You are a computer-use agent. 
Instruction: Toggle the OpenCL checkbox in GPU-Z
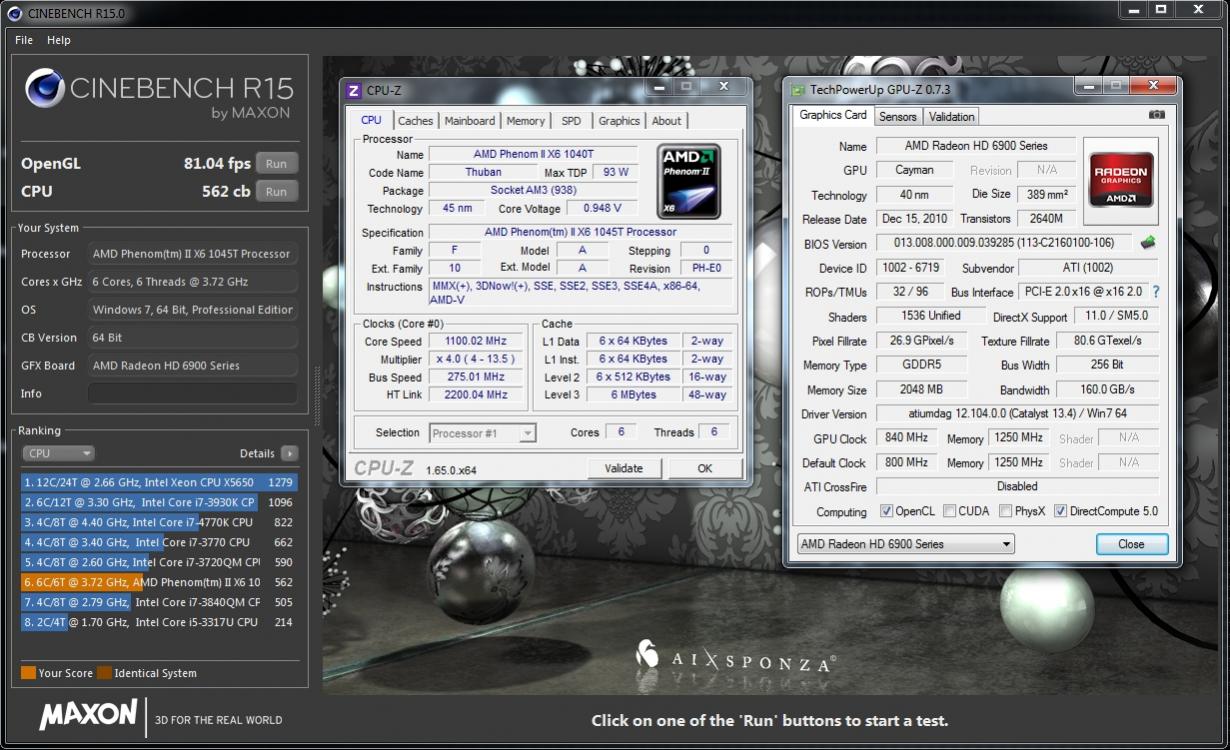[886, 511]
